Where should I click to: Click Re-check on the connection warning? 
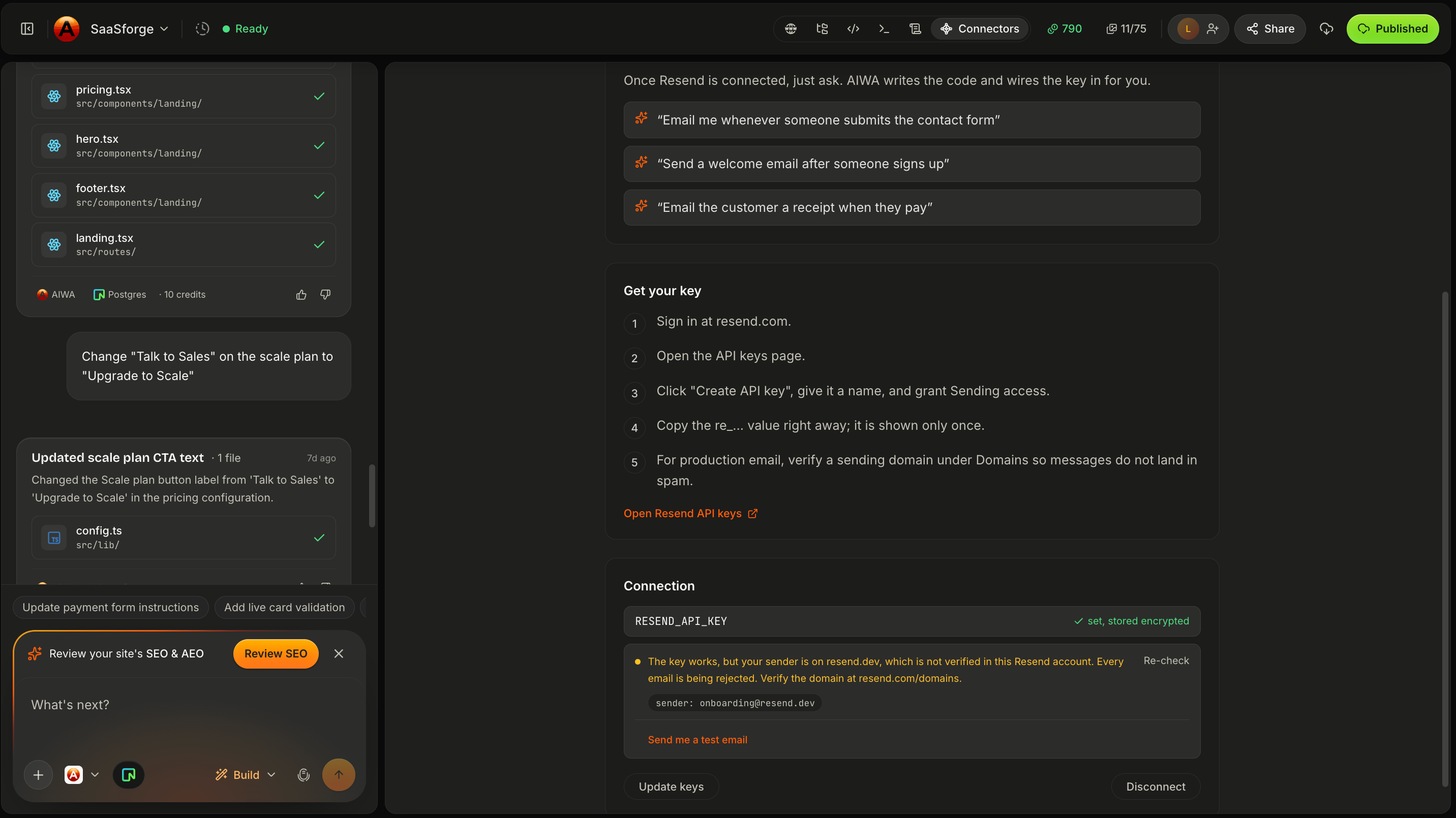coord(1166,660)
